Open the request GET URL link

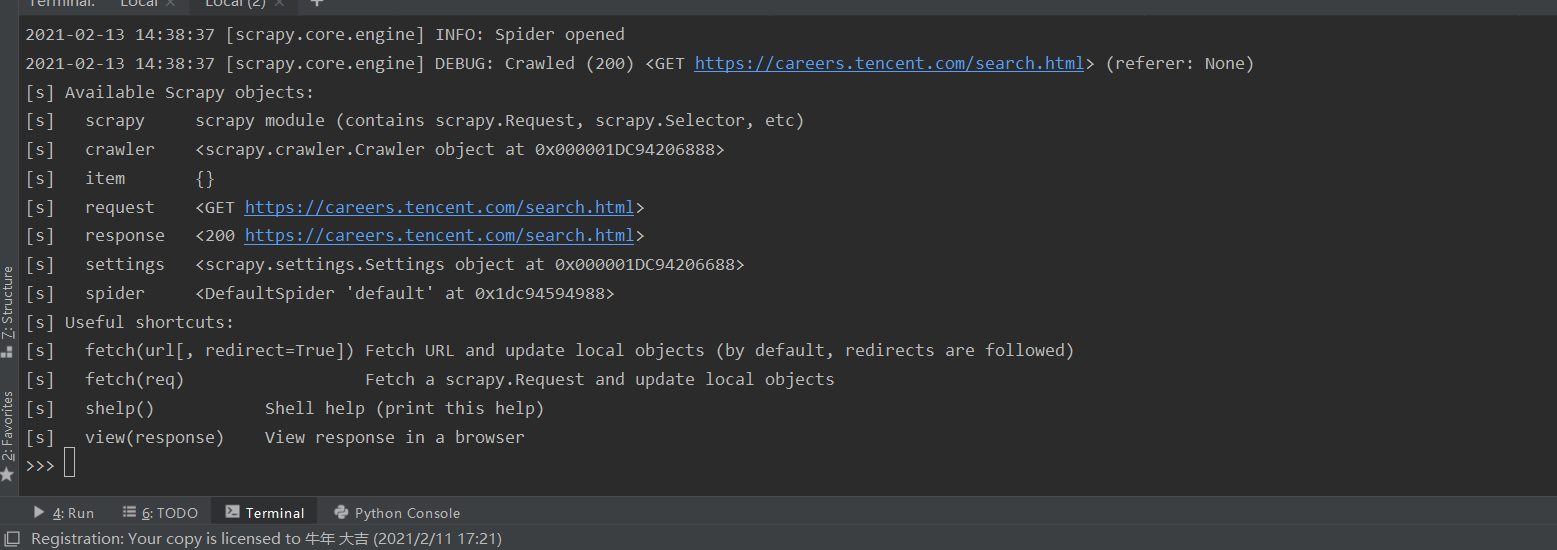coord(439,207)
